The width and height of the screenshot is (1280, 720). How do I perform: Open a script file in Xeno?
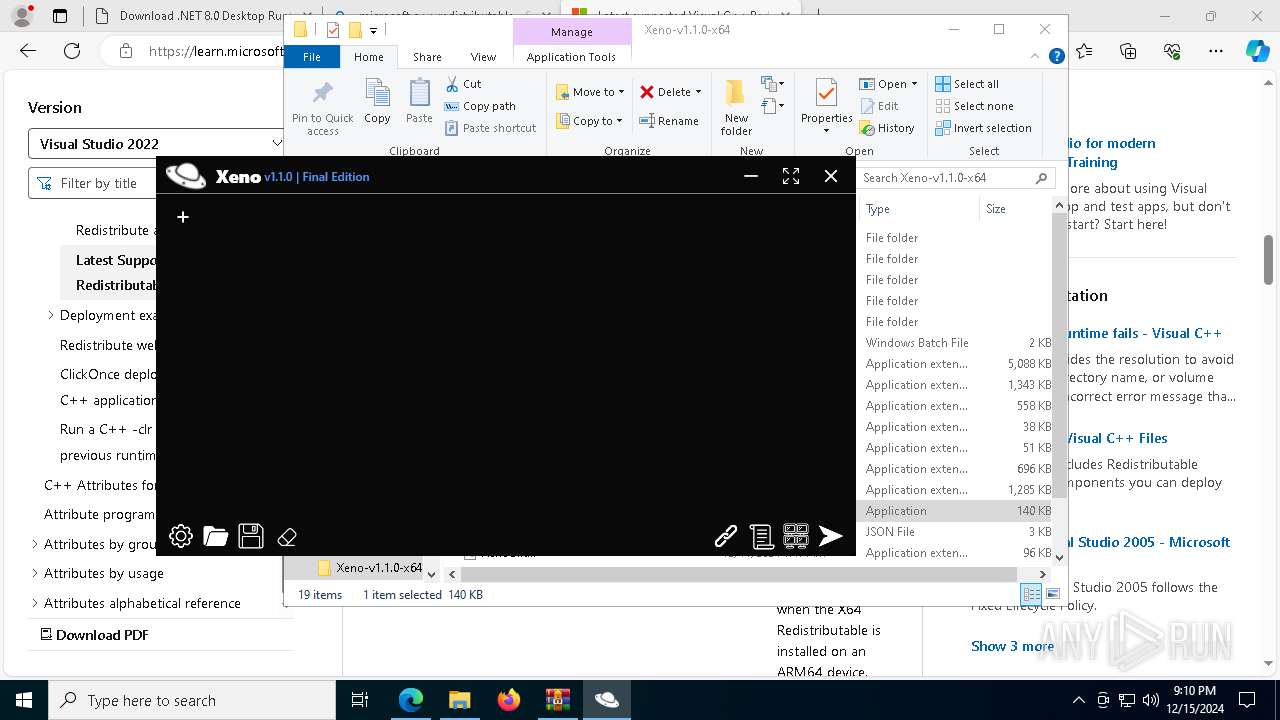click(216, 537)
